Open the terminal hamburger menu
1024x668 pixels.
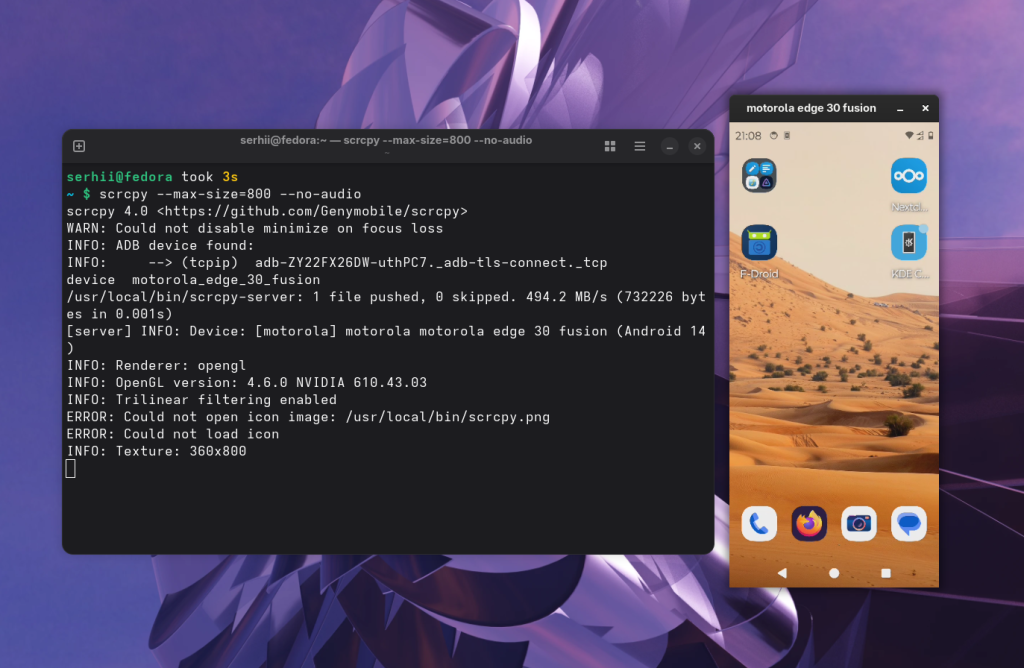(640, 146)
